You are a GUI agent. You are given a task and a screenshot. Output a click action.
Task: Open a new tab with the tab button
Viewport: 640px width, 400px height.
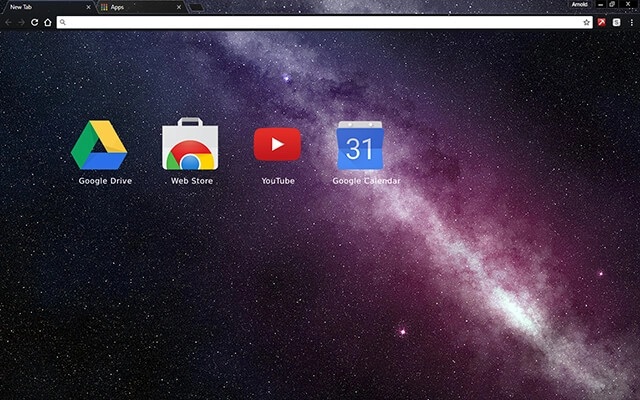point(196,7)
